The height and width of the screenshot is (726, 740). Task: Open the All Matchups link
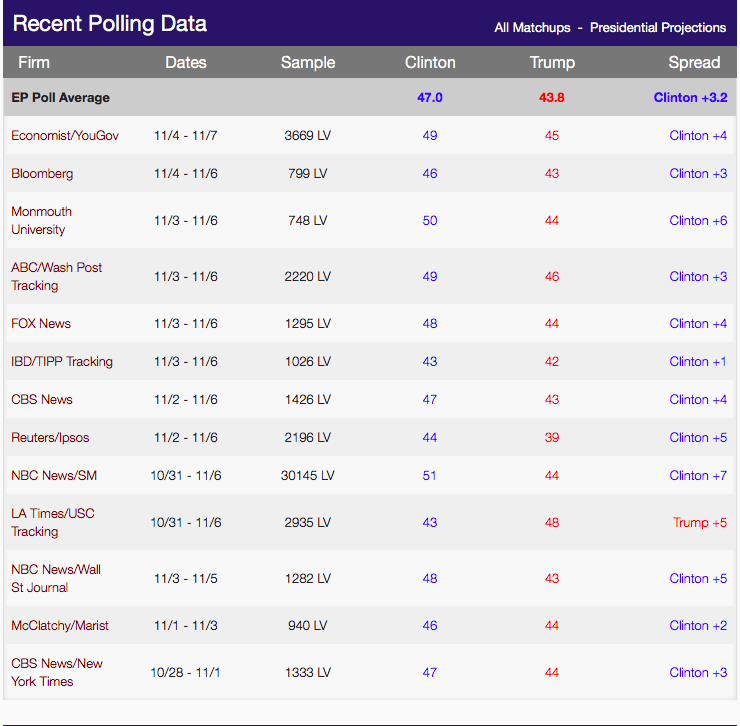(532, 28)
